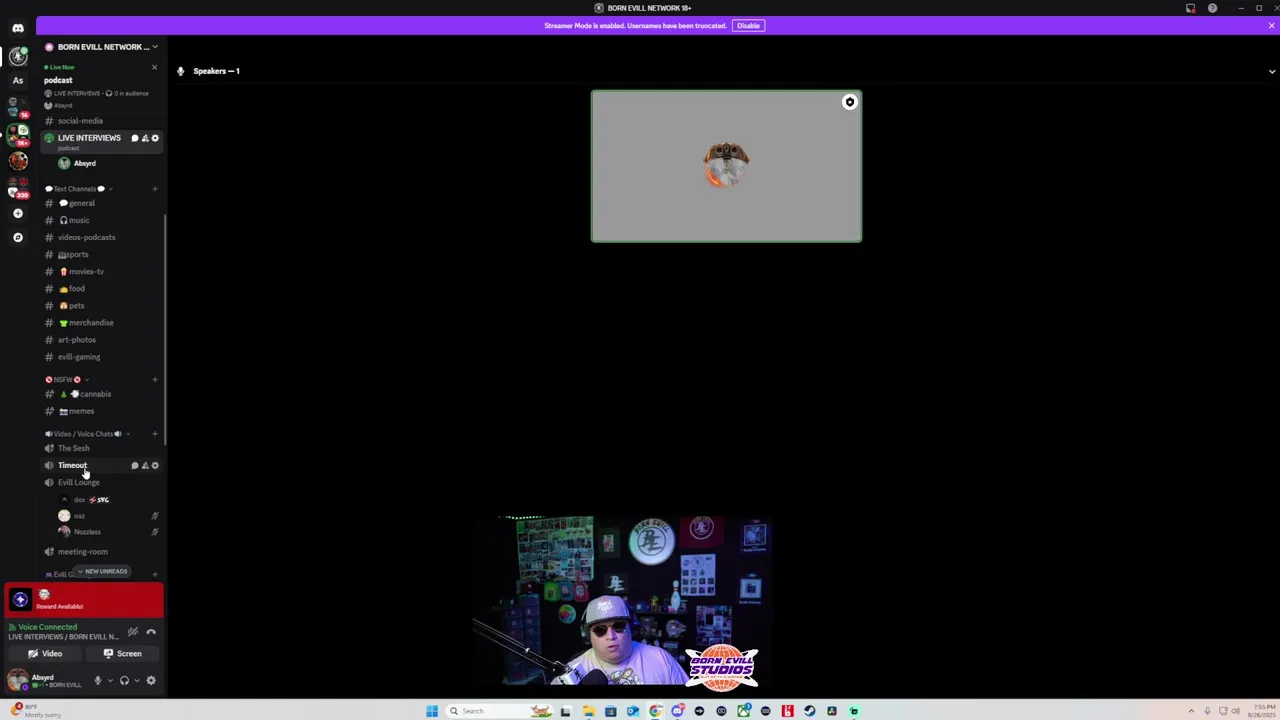Open headphone output options arrow
Viewport: 1280px width, 720px height.
pos(136,680)
